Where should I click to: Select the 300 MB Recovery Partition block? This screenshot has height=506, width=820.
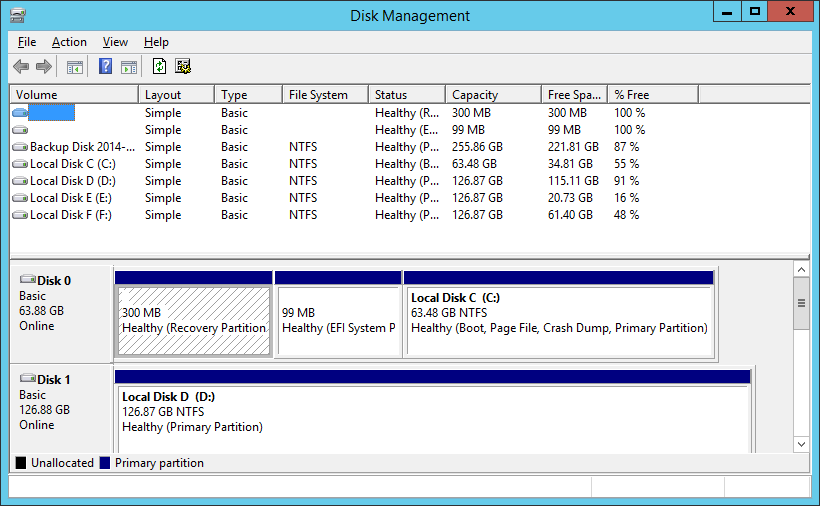click(x=194, y=320)
